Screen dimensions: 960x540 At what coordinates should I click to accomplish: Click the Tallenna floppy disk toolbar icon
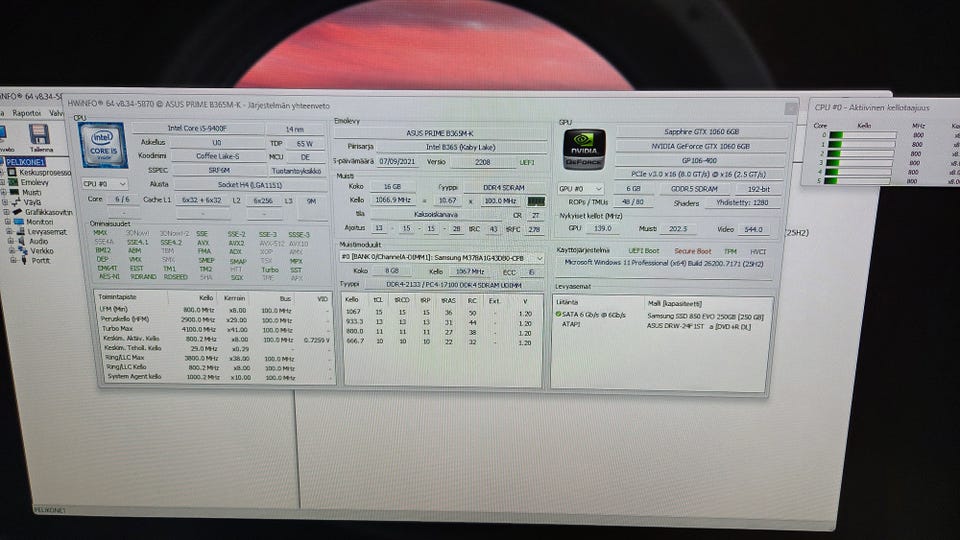(x=39, y=135)
